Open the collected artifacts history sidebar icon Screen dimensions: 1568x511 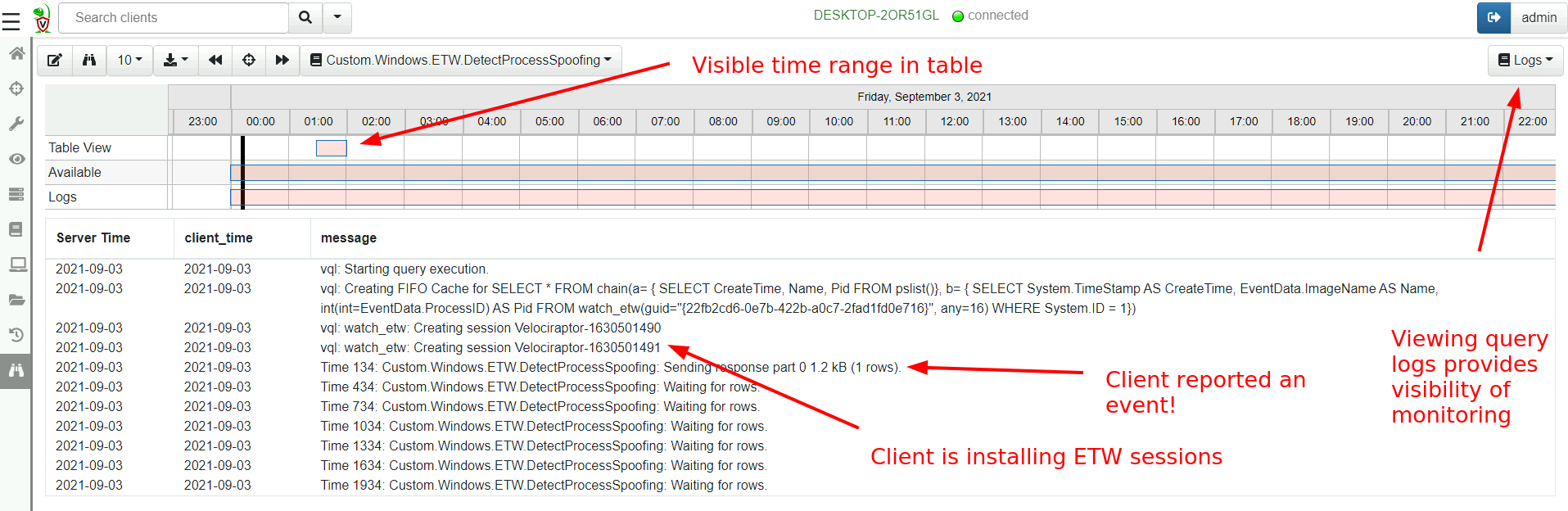tap(16, 335)
